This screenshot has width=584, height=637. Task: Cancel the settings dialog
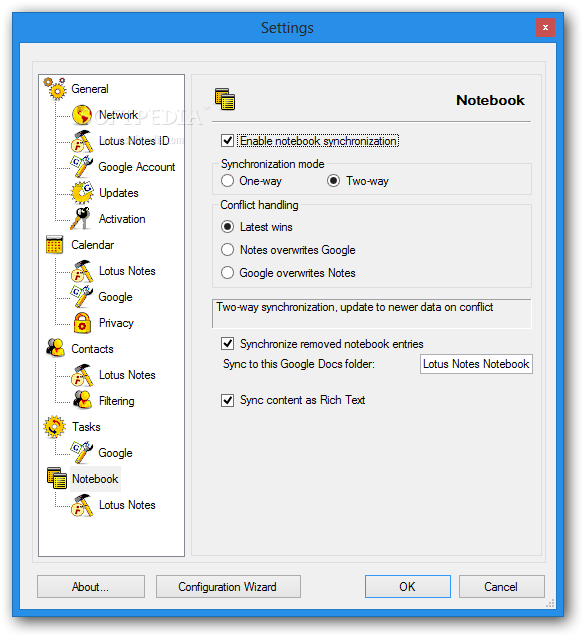[502, 586]
